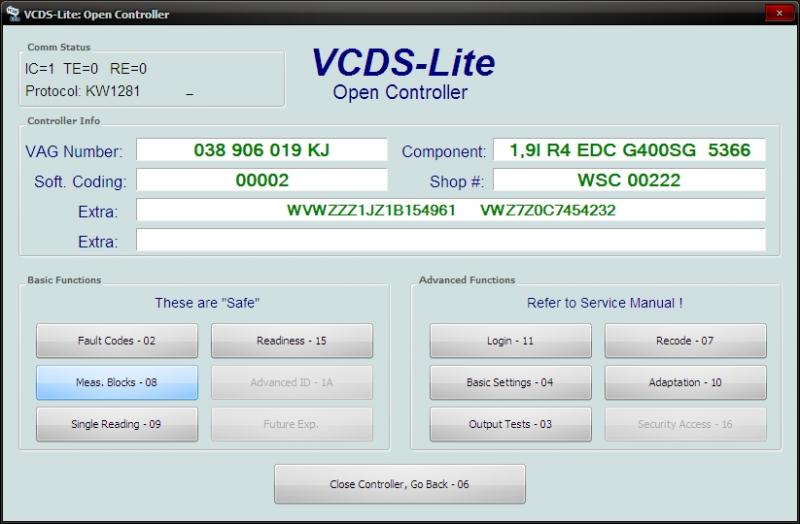The height and width of the screenshot is (524, 800).
Task: Run Output Tests - 03
Action: click(511, 424)
